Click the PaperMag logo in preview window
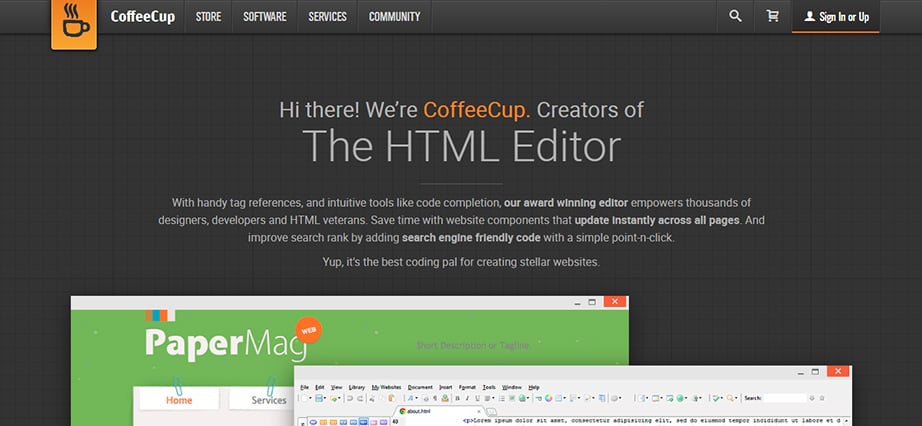 pyautogui.click(x=226, y=343)
